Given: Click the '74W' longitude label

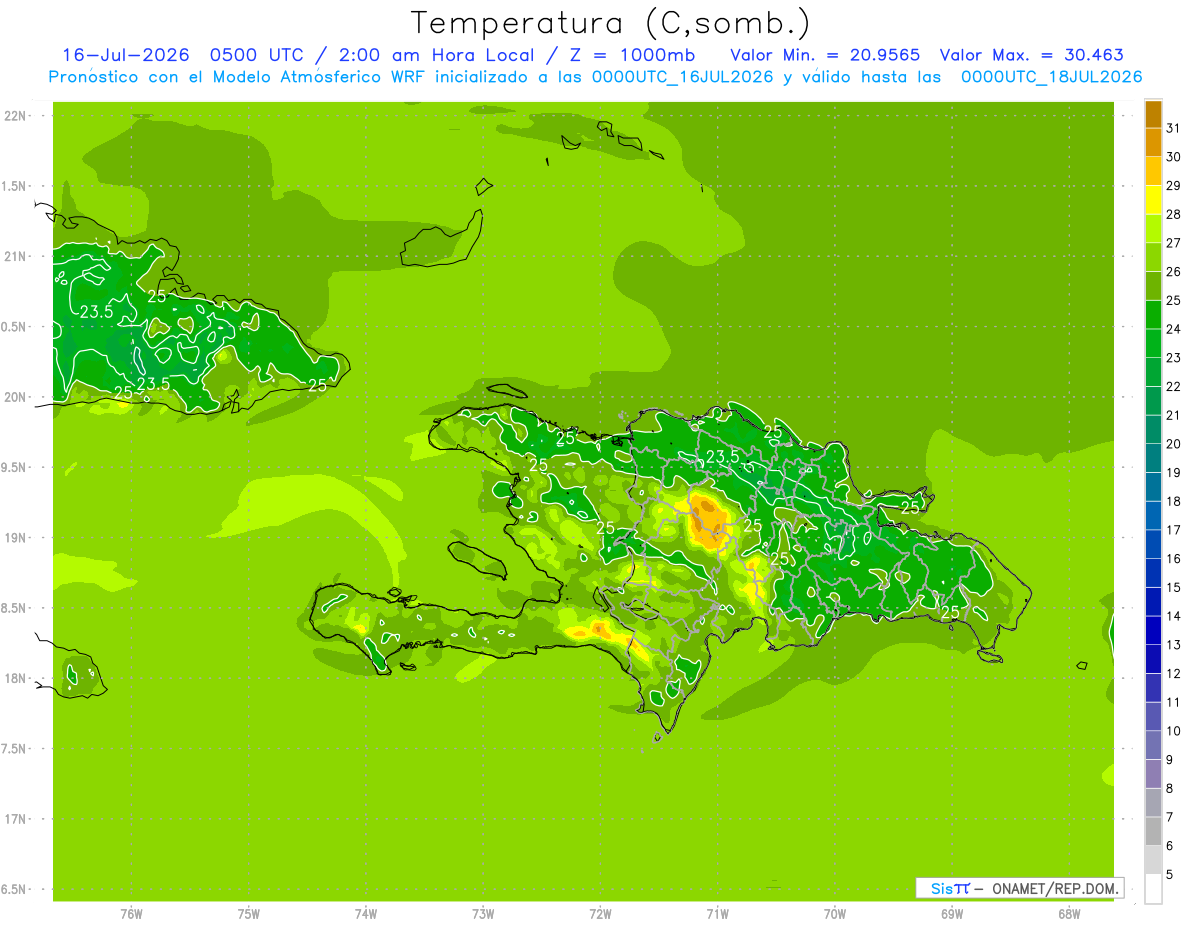Looking at the screenshot, I should pos(366,914).
